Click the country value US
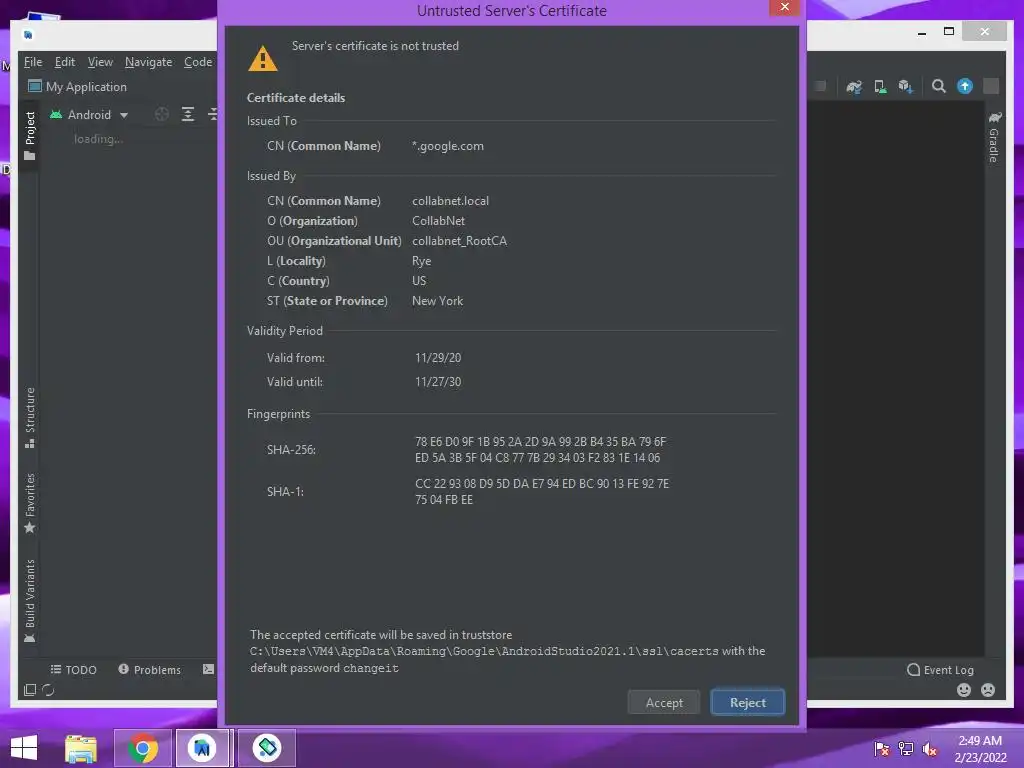Screen dimensions: 1024x768 419,281
